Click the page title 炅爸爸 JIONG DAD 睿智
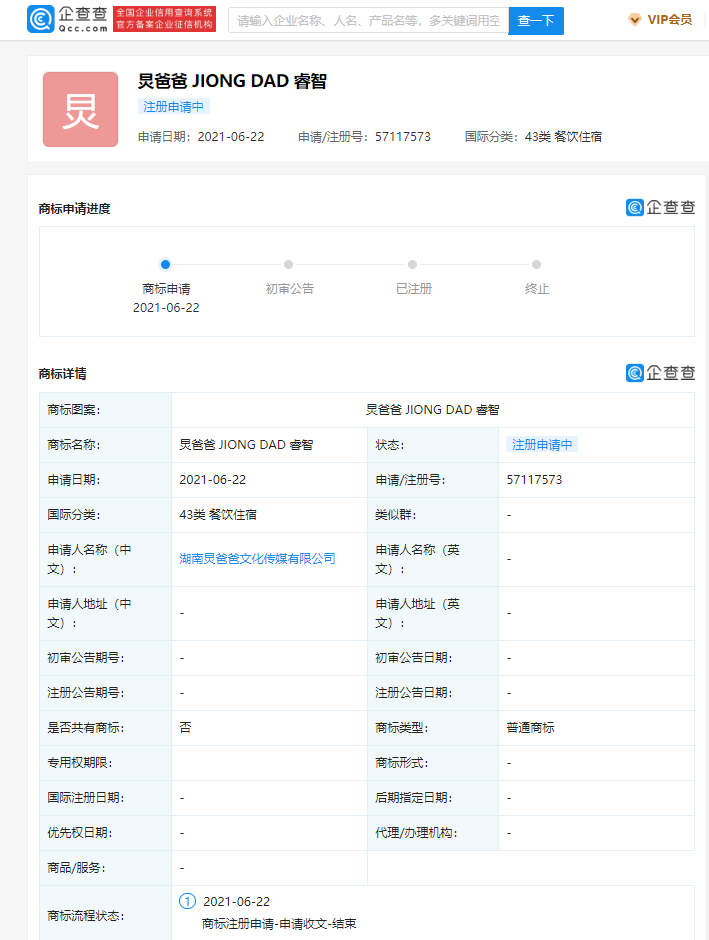 coord(232,81)
